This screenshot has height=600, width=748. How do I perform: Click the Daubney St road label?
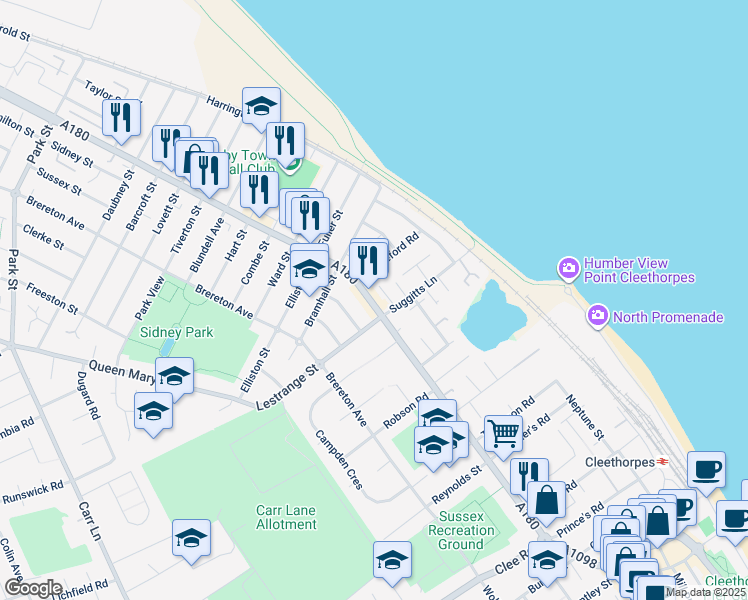(118, 195)
